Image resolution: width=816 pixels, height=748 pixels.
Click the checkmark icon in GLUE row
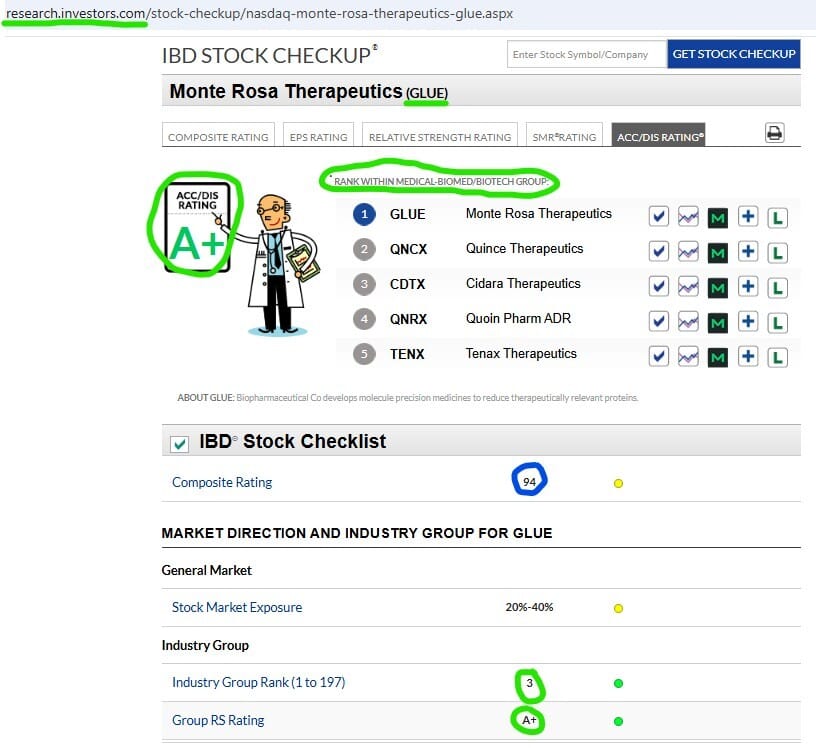pyautogui.click(x=658, y=217)
